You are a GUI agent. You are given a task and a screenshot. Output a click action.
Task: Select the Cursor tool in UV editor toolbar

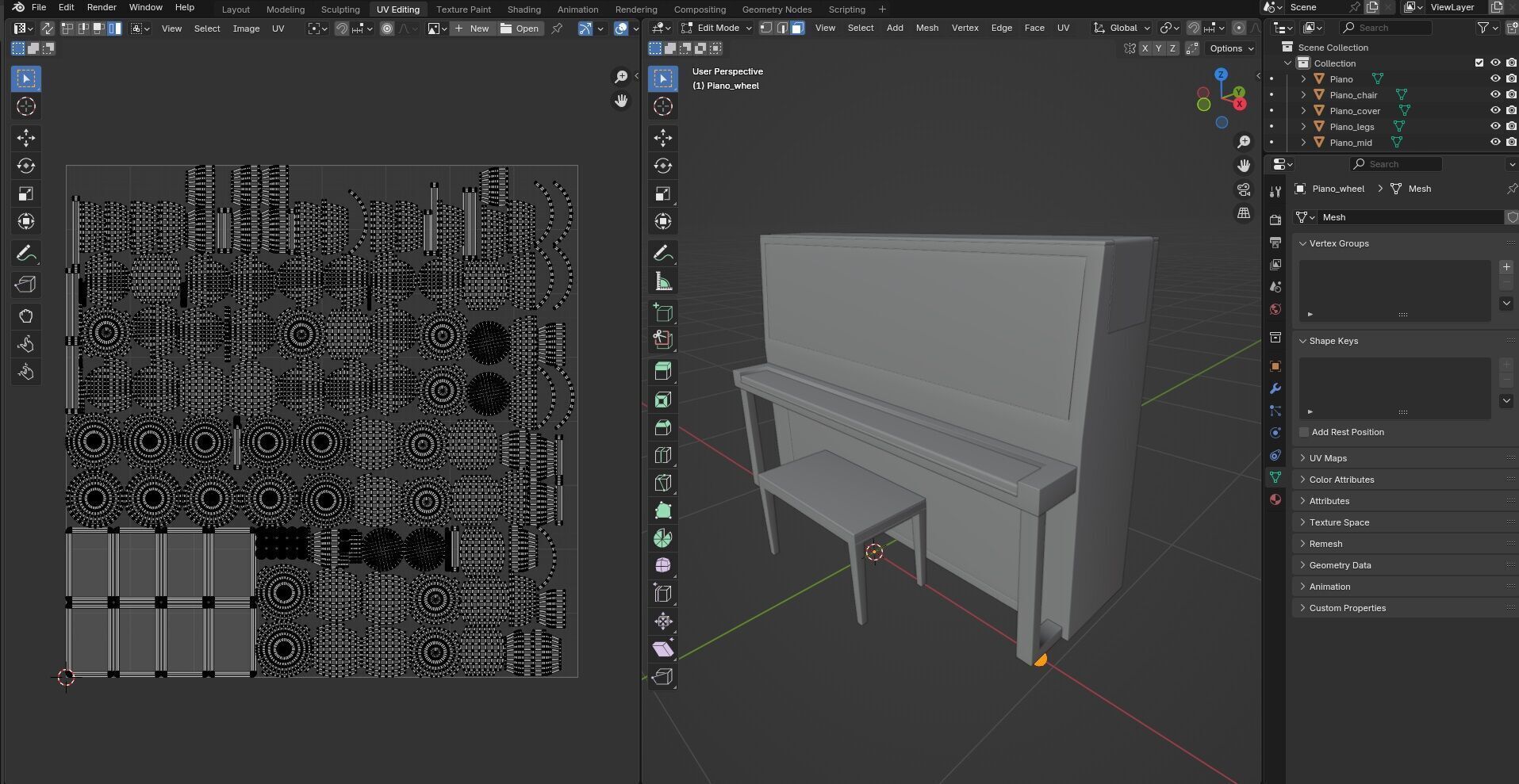click(26, 106)
